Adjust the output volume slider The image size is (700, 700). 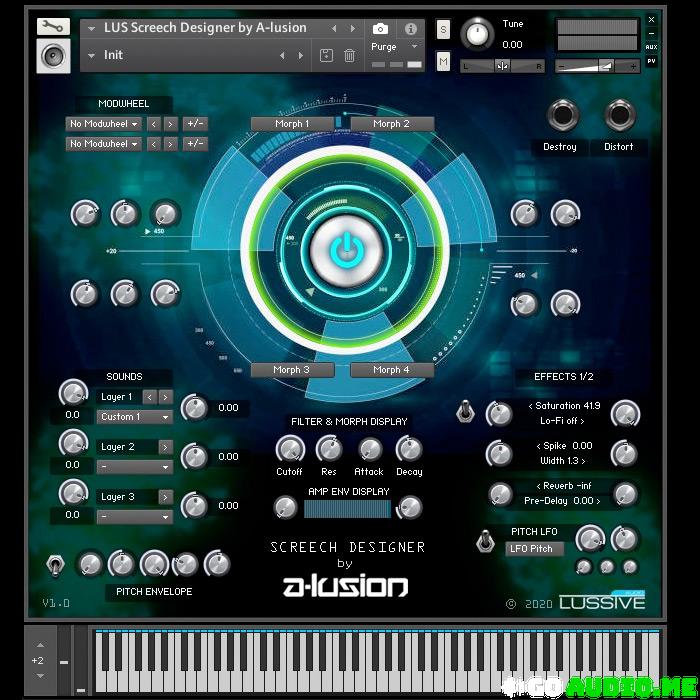tap(598, 66)
